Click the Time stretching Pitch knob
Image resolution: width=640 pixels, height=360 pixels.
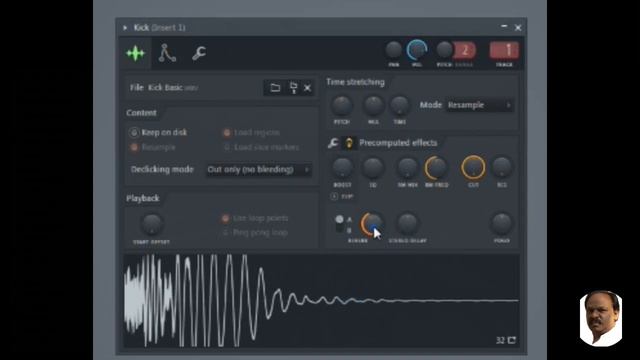click(x=342, y=106)
